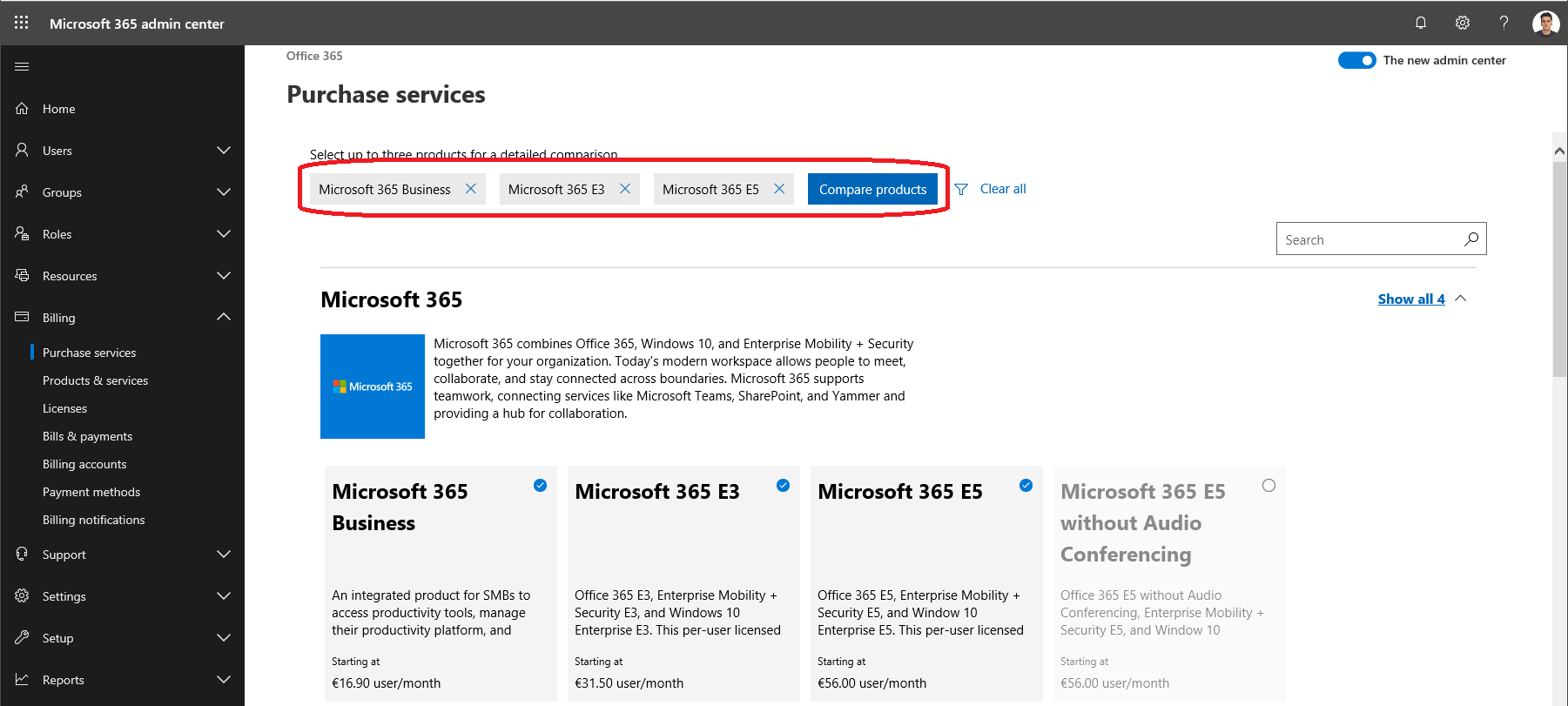The width and height of the screenshot is (1568, 706).
Task: Click the Home house icon
Action: (x=23, y=108)
